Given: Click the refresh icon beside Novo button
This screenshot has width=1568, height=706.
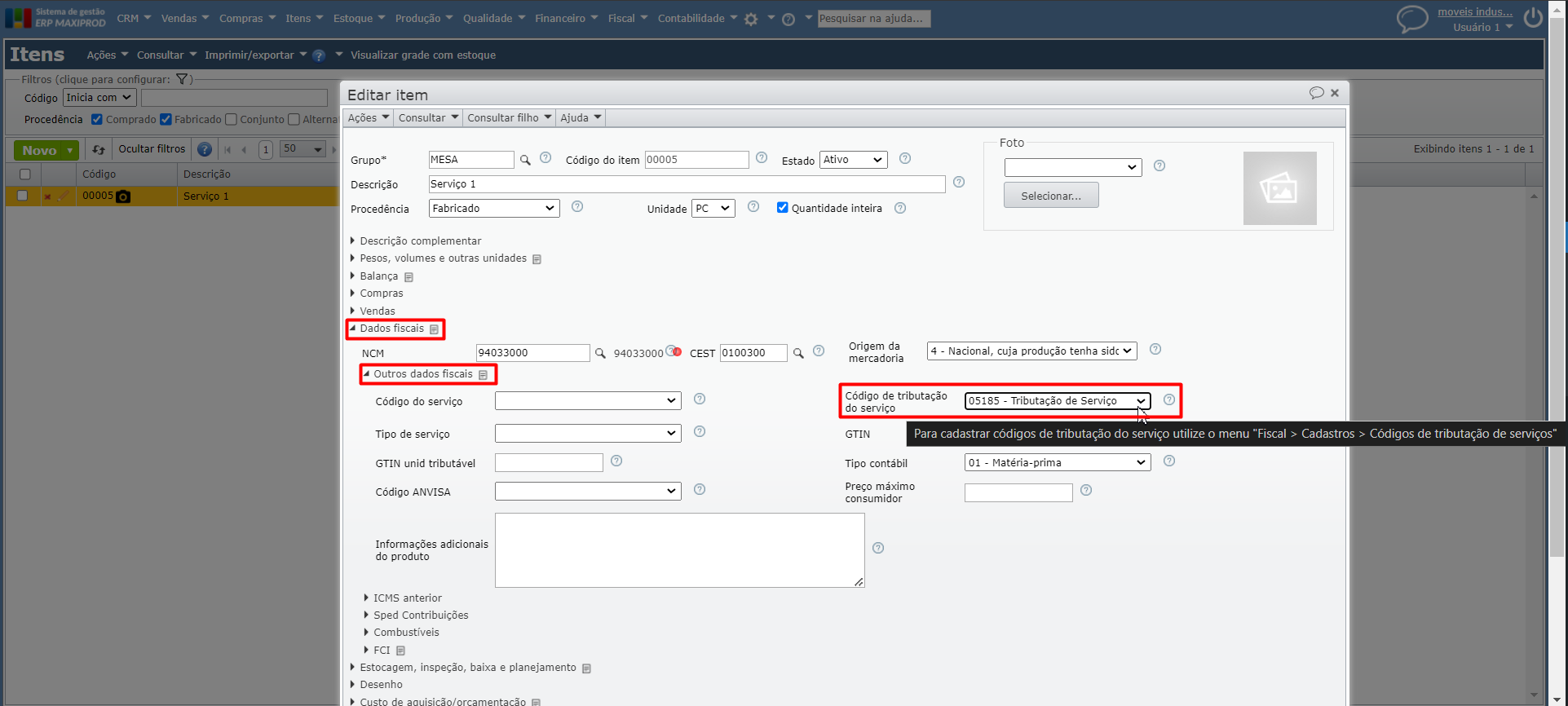Looking at the screenshot, I should point(99,150).
